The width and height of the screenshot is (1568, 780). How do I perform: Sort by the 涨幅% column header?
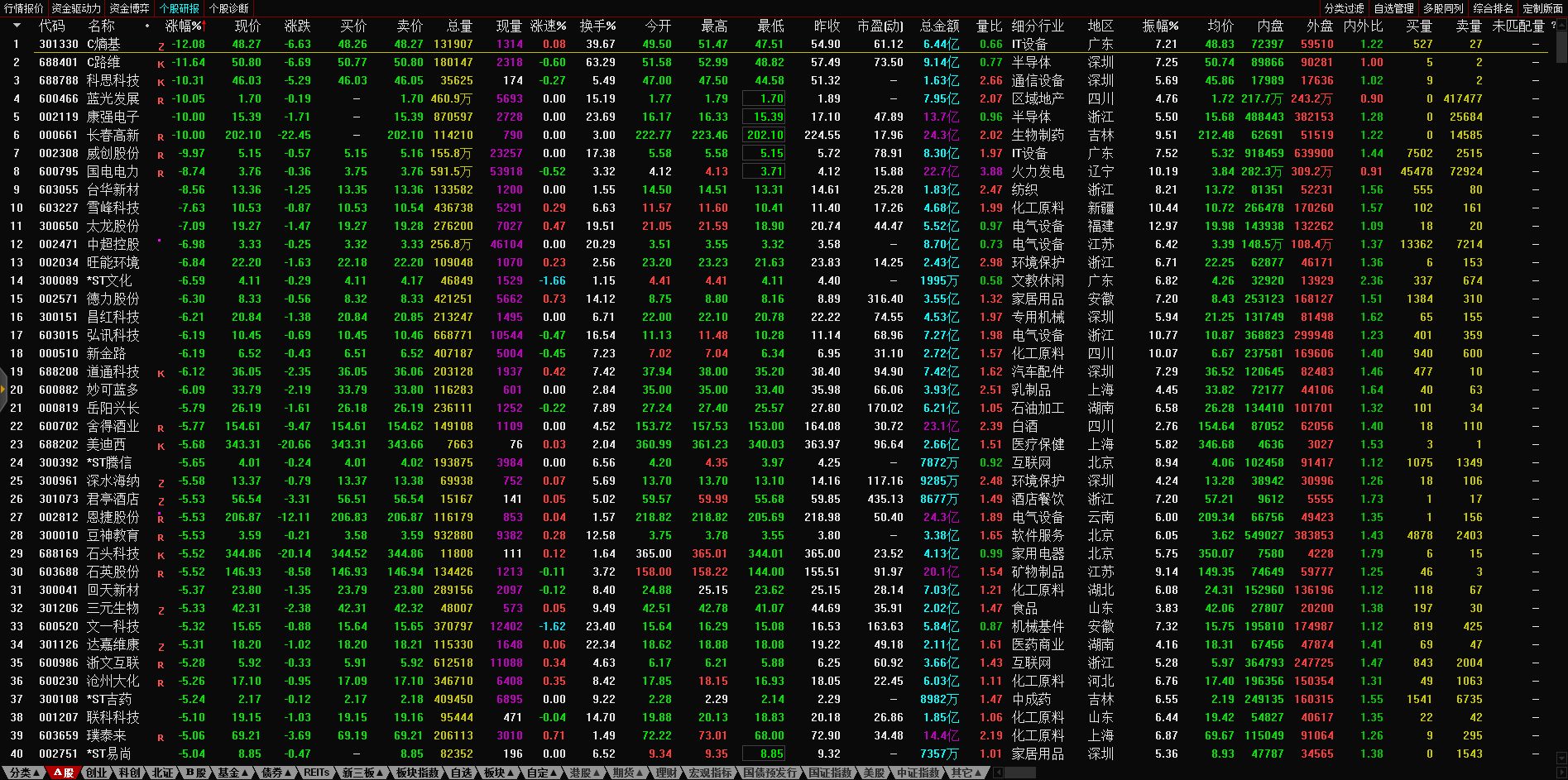click(x=184, y=26)
